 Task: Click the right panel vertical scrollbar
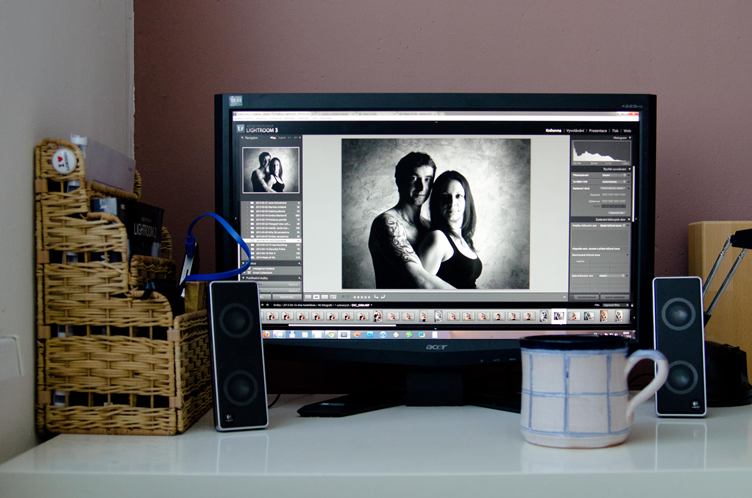click(x=634, y=192)
